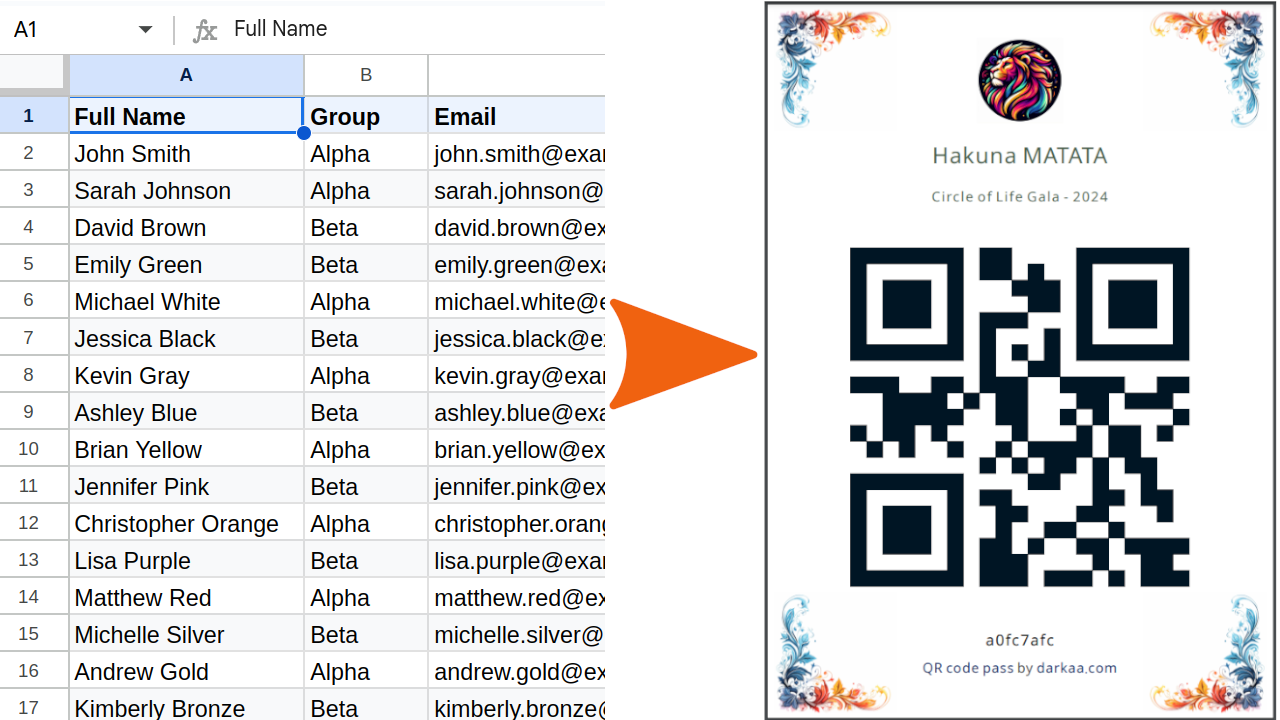
Task: Select row header number 9
Action: click(x=34, y=412)
